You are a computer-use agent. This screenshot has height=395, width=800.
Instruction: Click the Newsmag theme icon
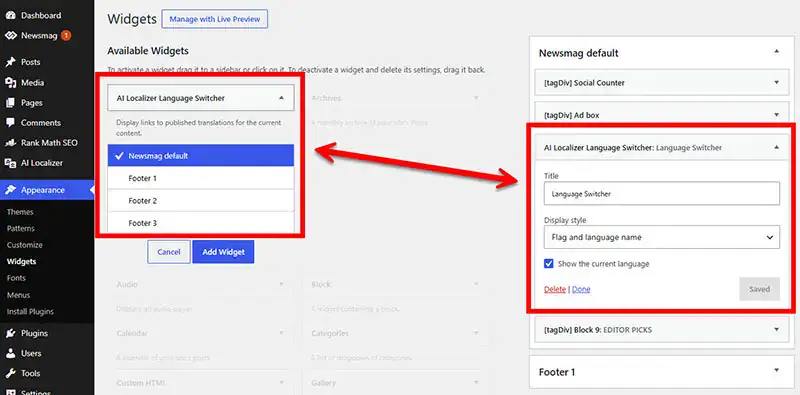tap(11, 36)
